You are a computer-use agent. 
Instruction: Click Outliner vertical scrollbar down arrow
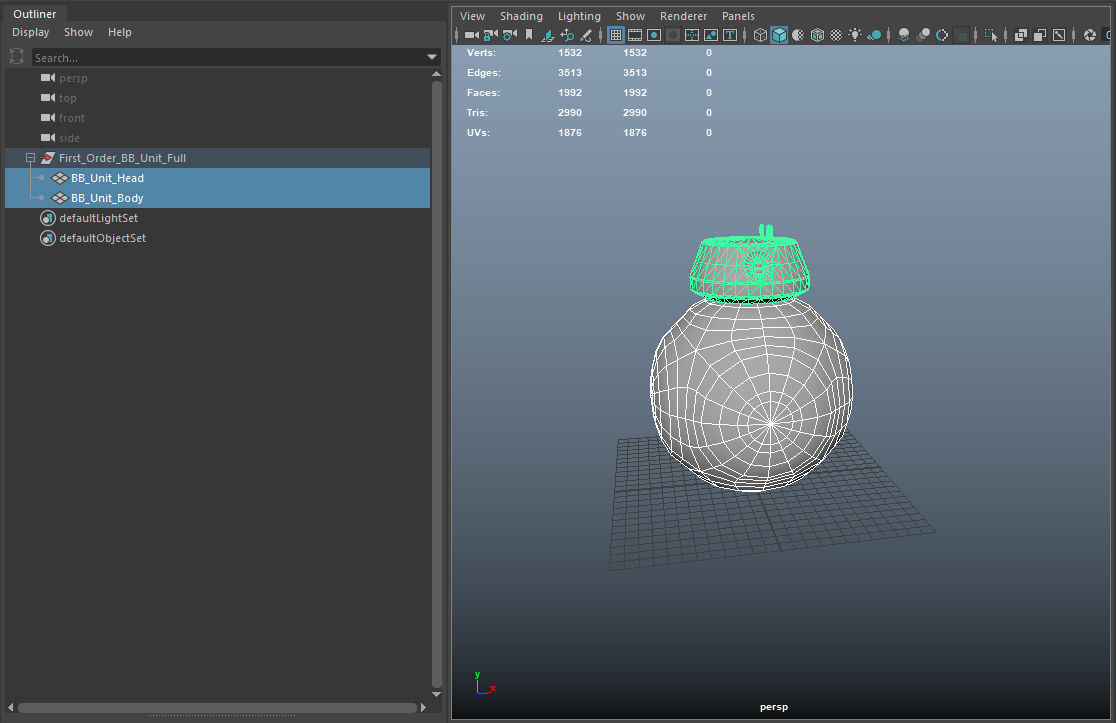(x=436, y=694)
